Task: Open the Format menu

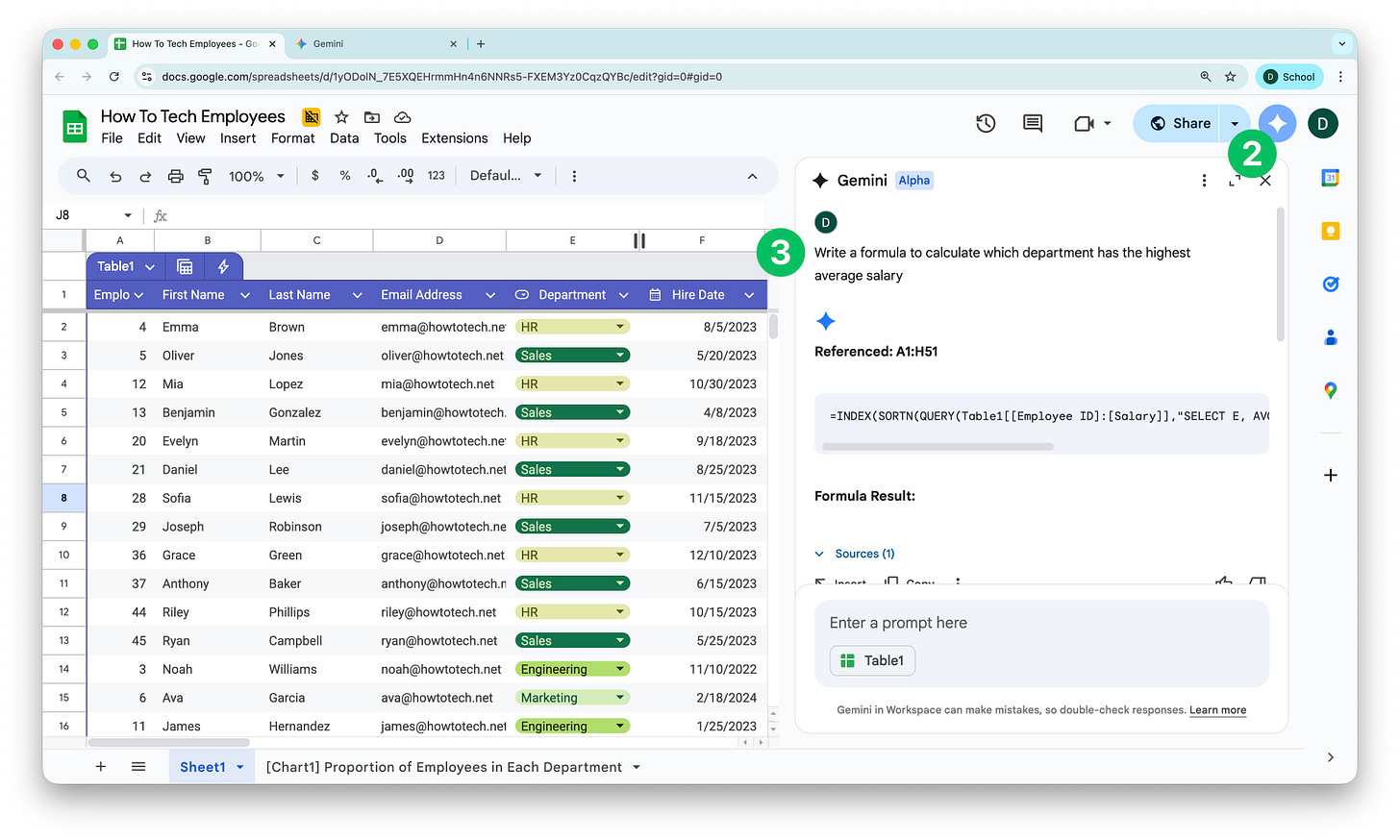Action: (x=292, y=138)
